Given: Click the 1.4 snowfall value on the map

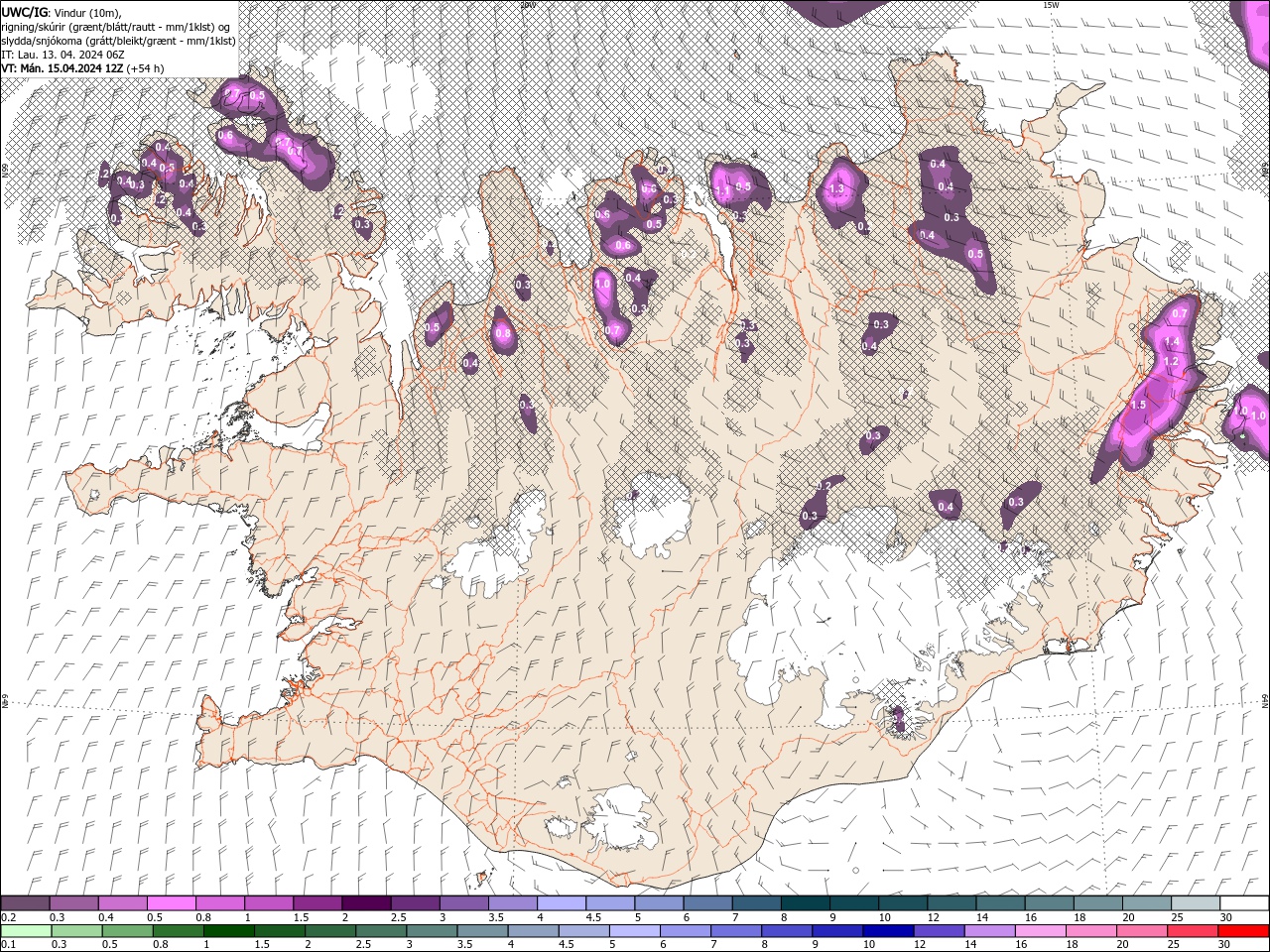Looking at the screenshot, I should coord(1171,342).
